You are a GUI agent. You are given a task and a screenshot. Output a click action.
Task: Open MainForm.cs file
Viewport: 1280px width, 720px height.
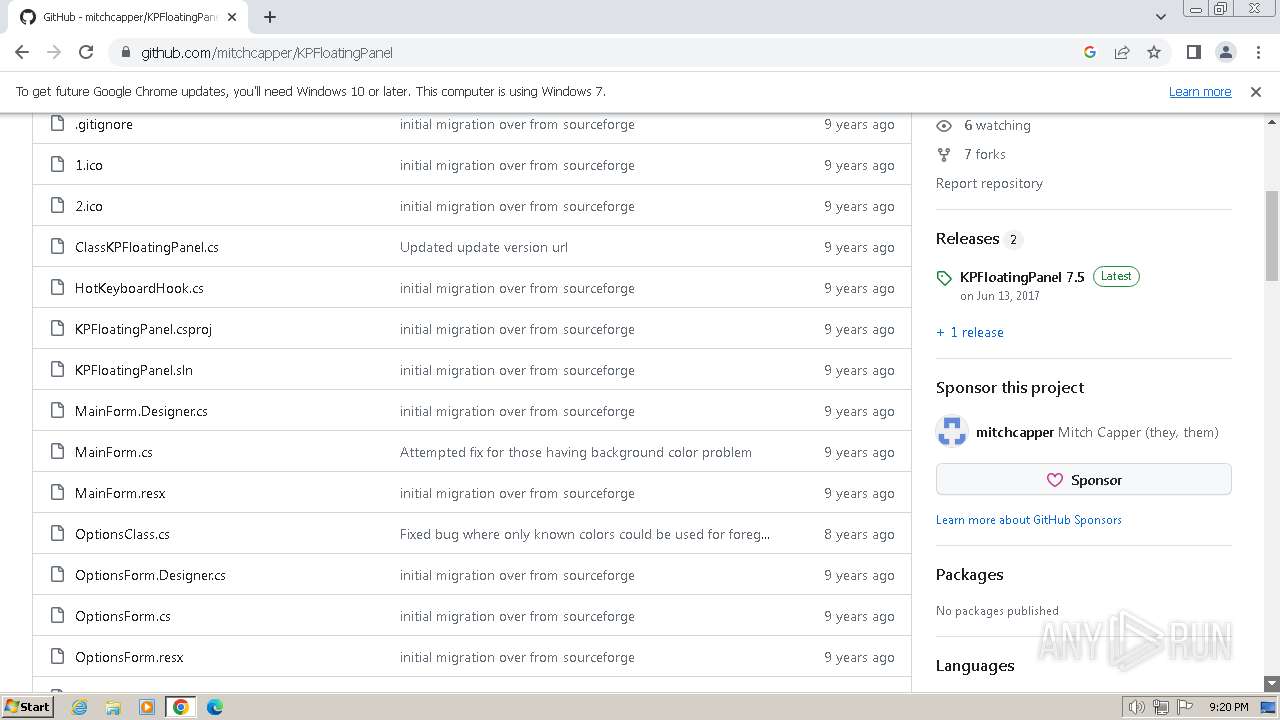[x=114, y=452]
